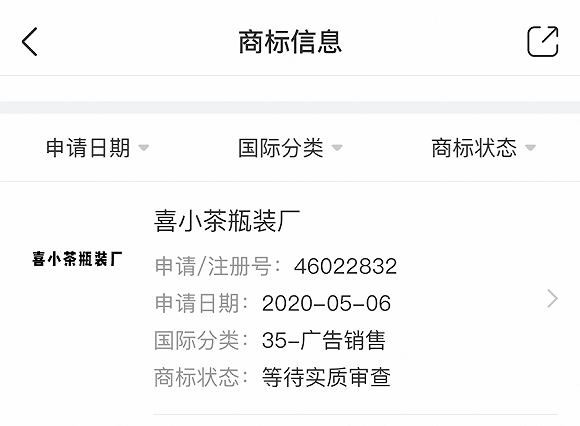Viewport: 580px width, 426px height.
Task: Open the 商标状态 filter dropdown
Action: [x=483, y=148]
